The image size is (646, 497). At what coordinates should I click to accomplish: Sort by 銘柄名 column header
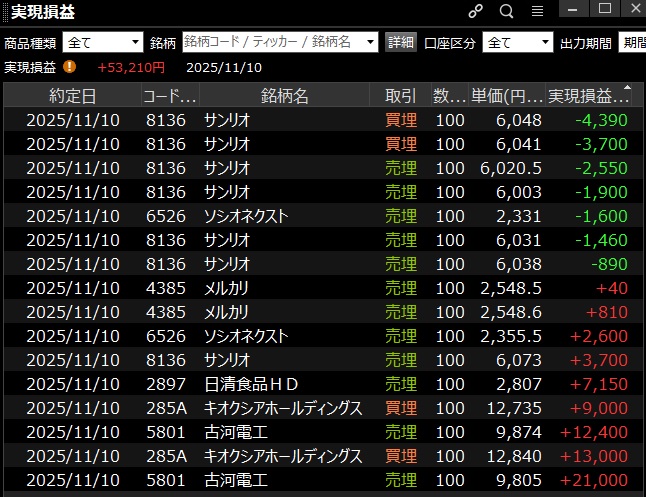click(285, 96)
